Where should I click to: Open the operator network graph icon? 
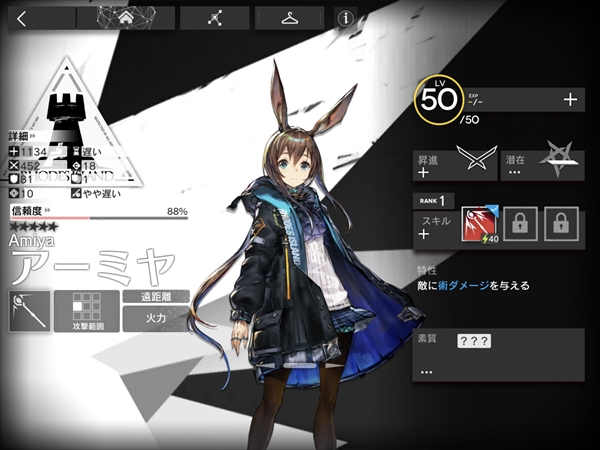(215, 18)
